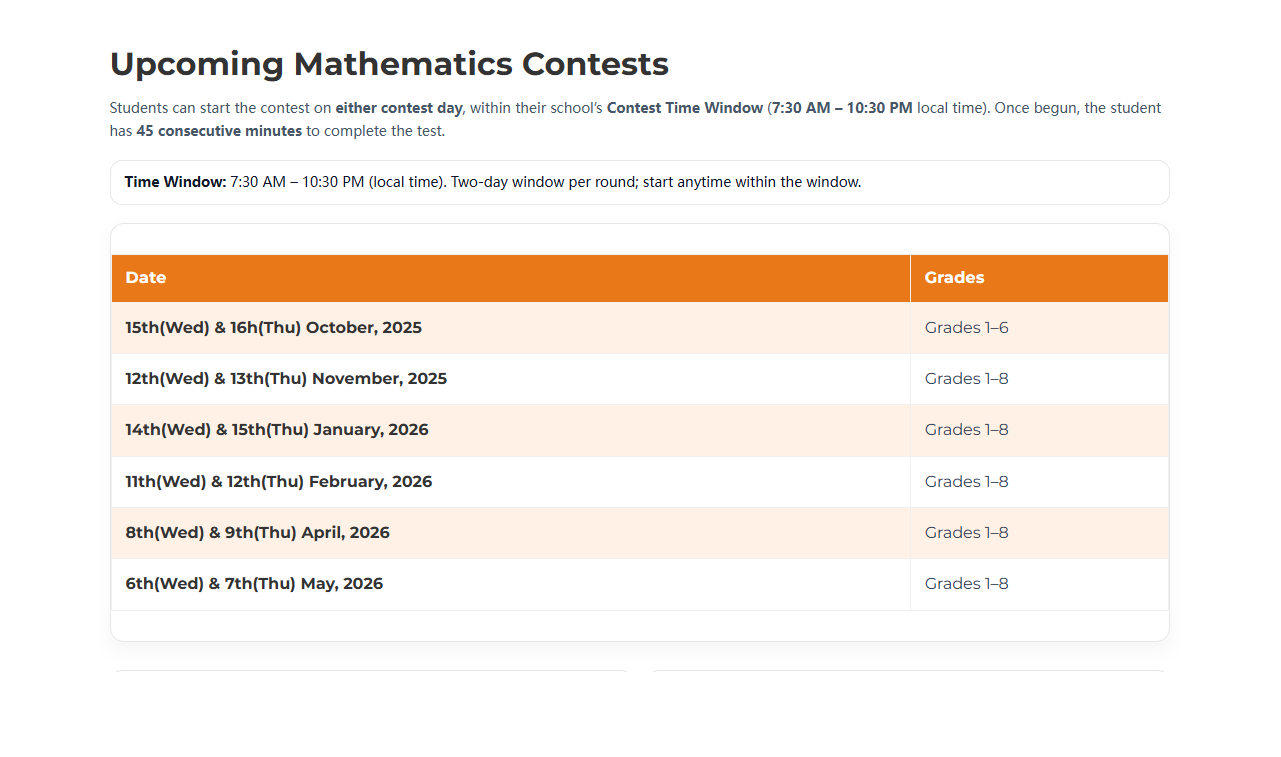The image size is (1281, 757).
Task: Select the April 2026 contest date cell
Action: coord(257,533)
